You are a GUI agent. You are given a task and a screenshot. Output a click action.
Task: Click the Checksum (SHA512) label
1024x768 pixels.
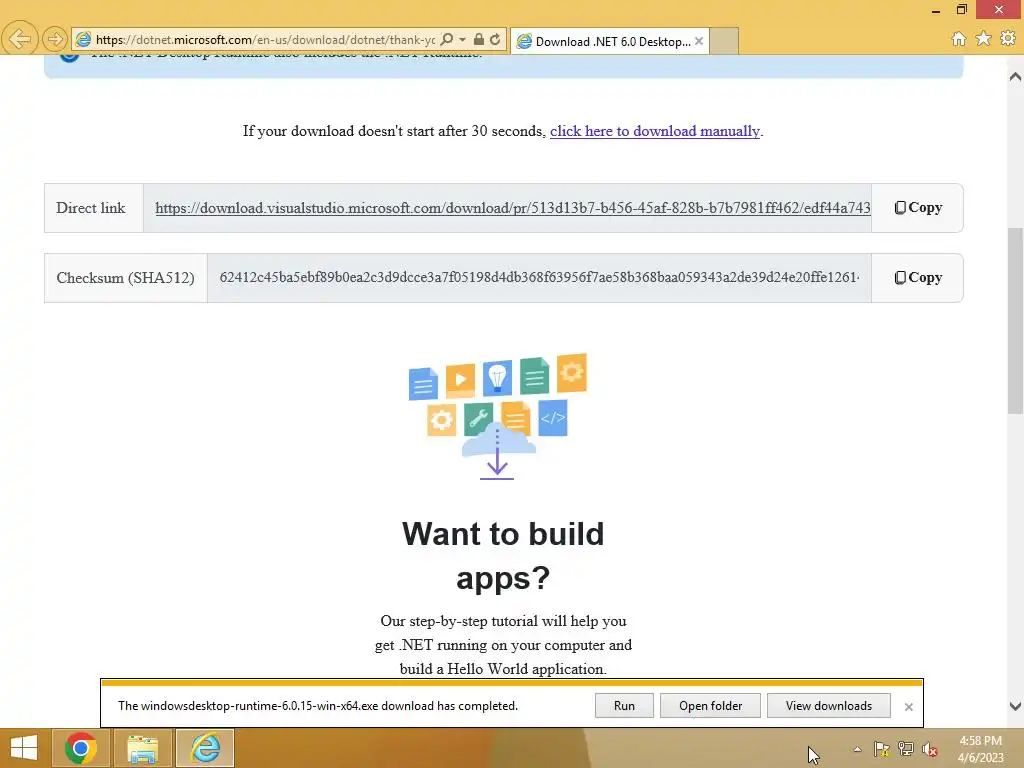125,278
